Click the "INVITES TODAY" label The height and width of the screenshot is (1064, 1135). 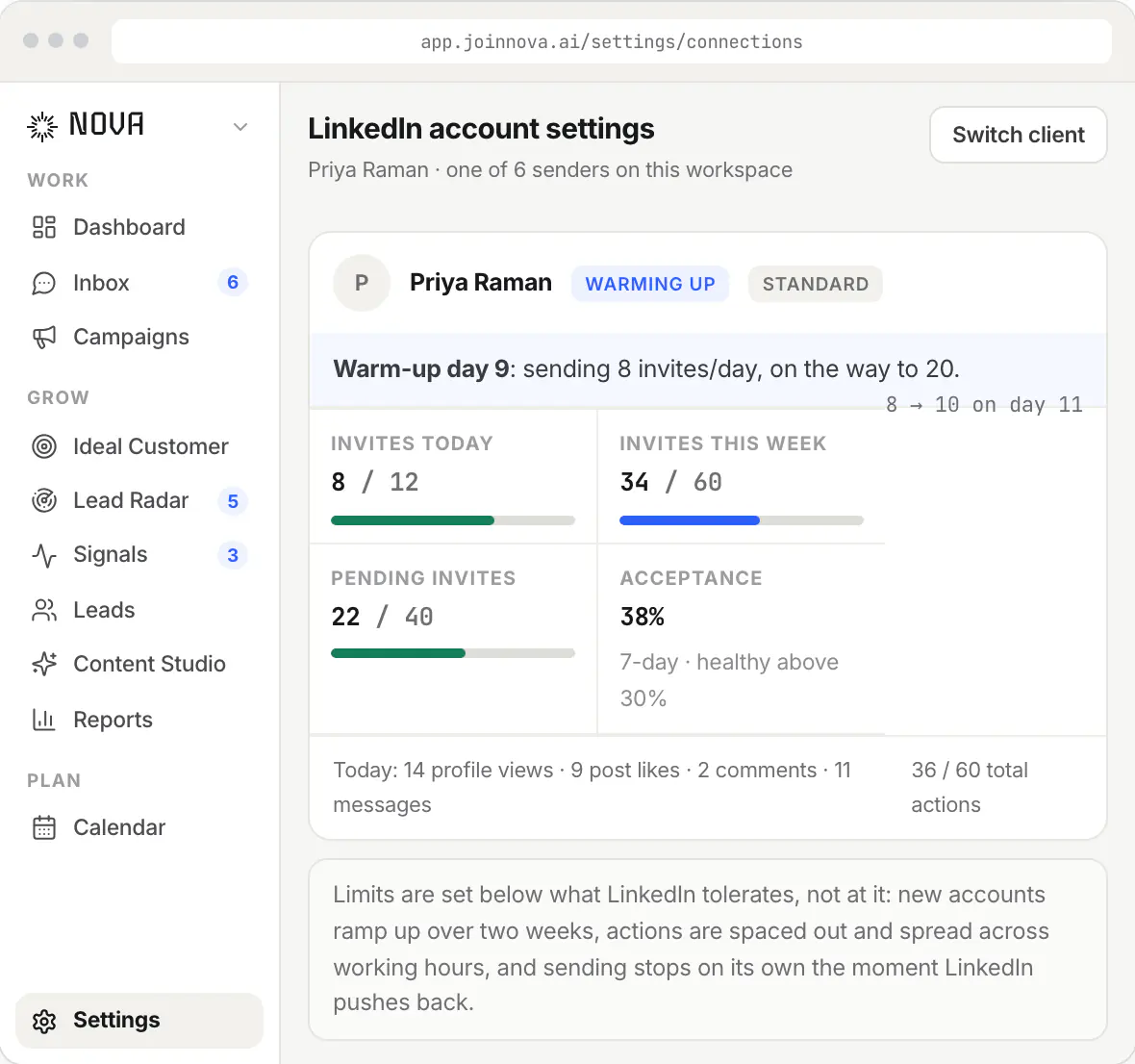pos(412,443)
